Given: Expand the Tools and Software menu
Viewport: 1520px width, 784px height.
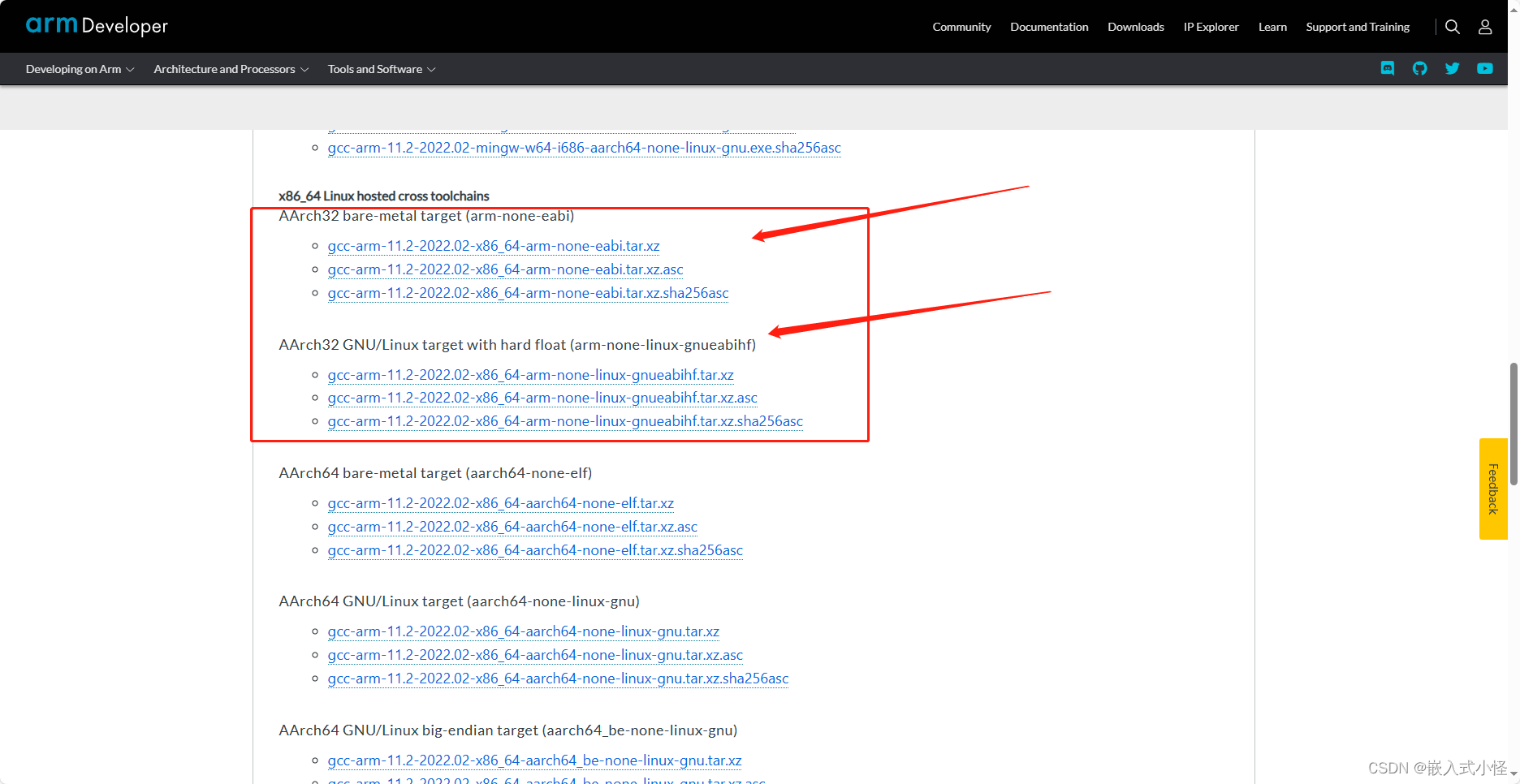Looking at the screenshot, I should tap(382, 69).
